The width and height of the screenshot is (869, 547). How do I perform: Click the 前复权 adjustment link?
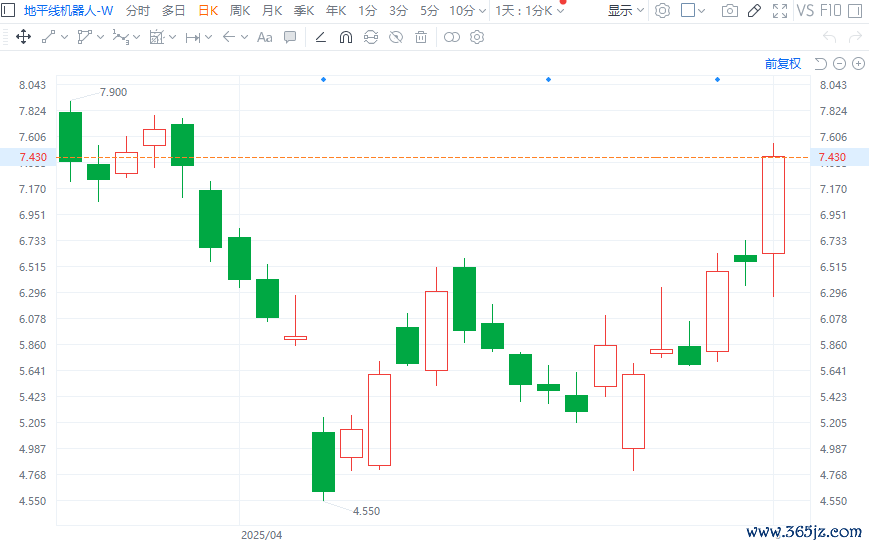(x=782, y=64)
